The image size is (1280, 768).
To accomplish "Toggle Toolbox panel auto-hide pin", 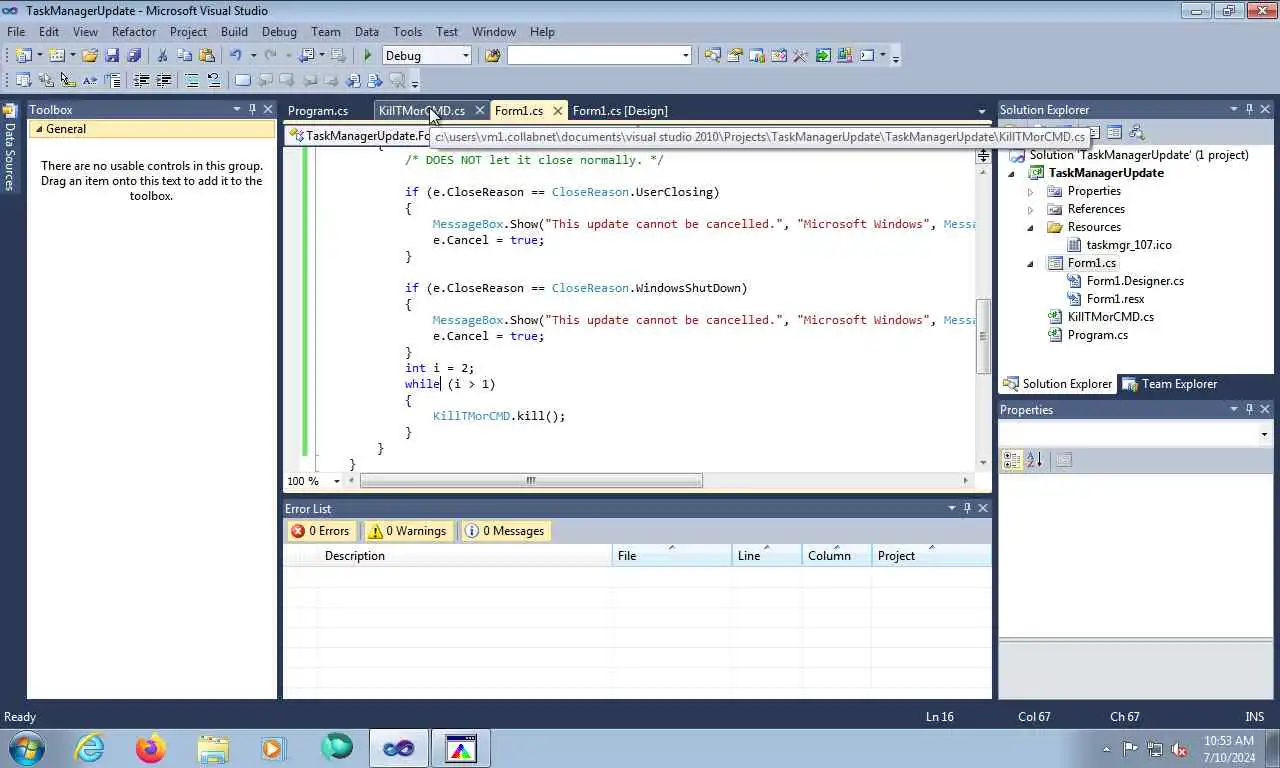I will 252,109.
